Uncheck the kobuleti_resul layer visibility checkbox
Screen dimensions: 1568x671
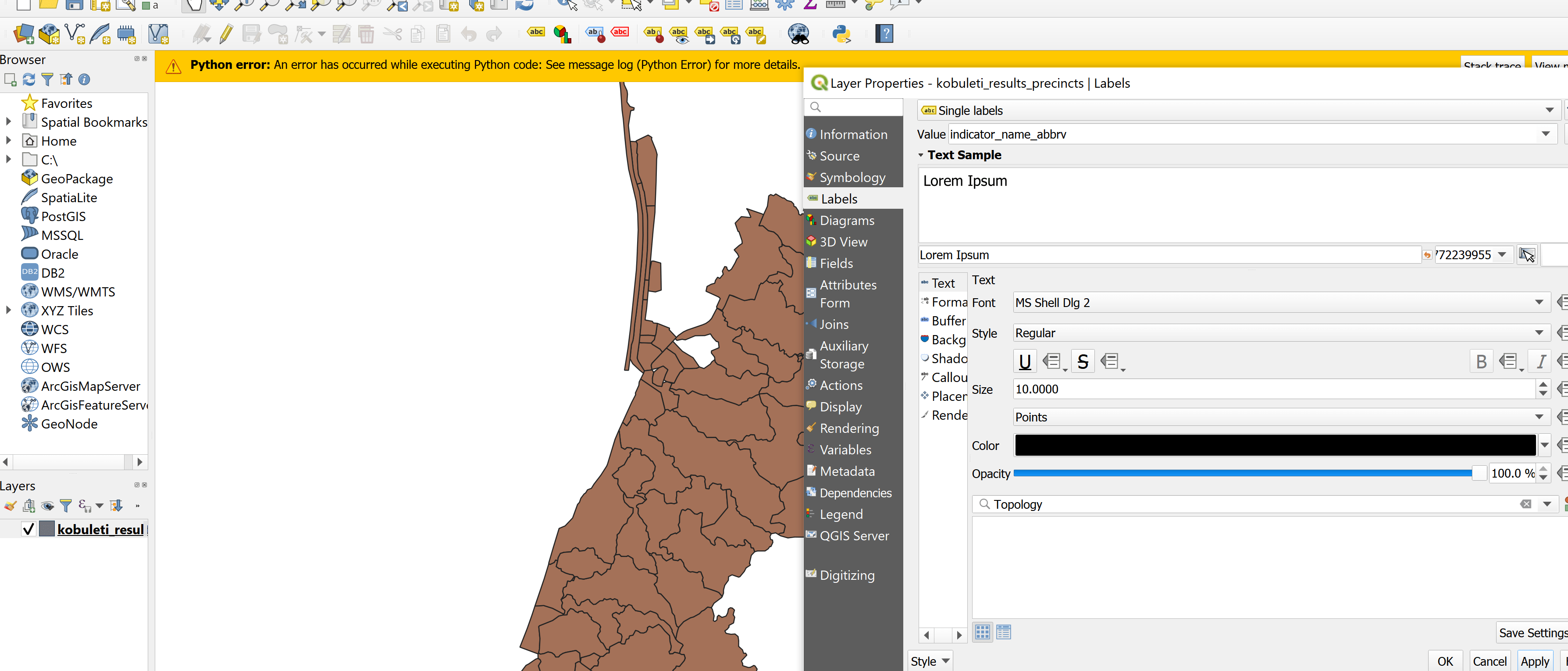click(x=28, y=529)
